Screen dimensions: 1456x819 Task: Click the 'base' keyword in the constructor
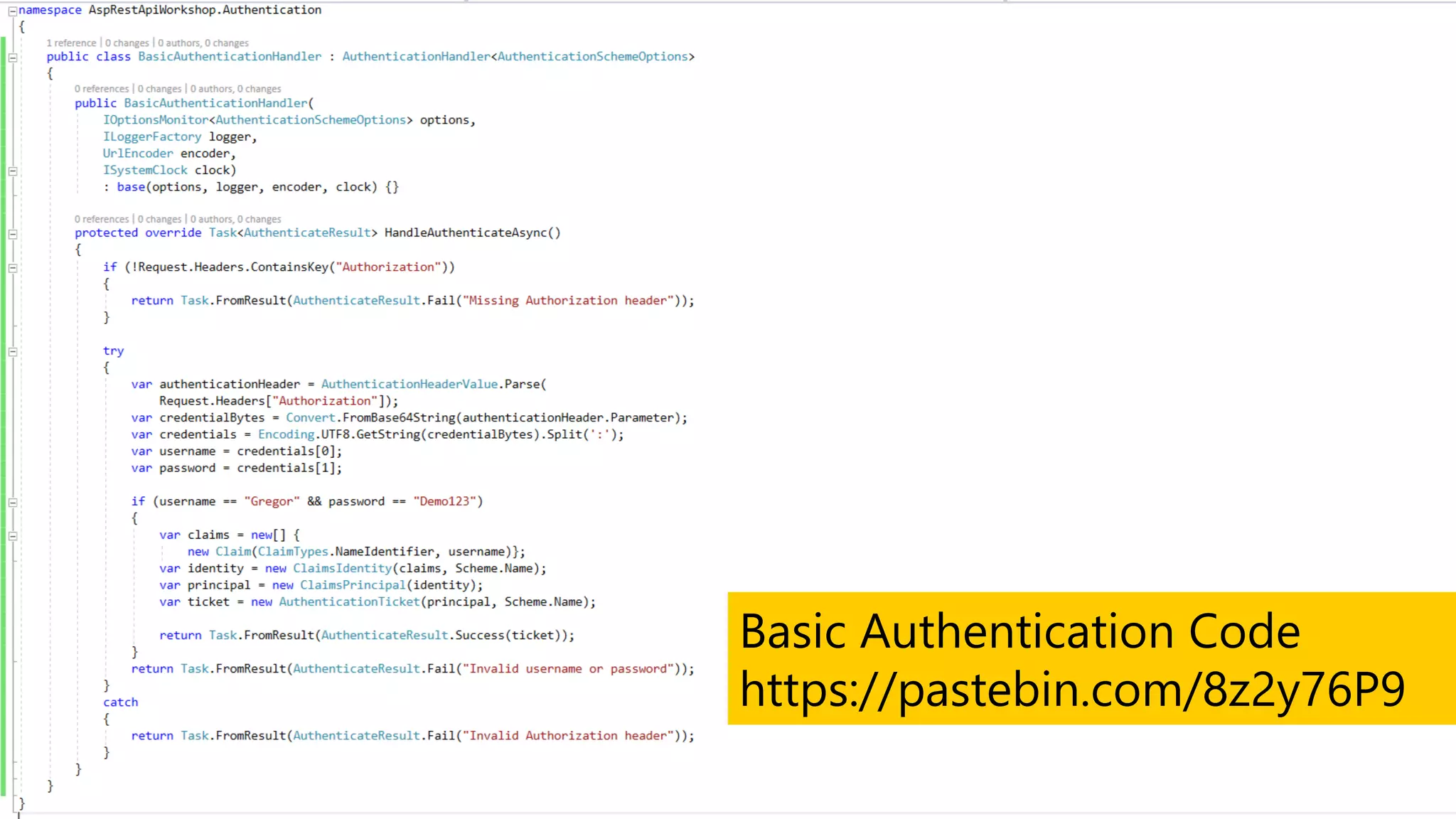[131, 187]
